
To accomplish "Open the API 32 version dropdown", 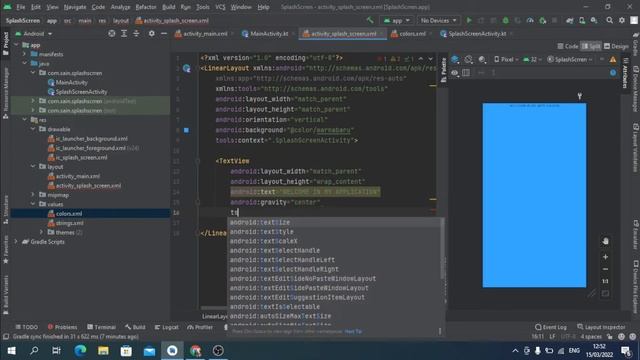I will (x=532, y=60).
